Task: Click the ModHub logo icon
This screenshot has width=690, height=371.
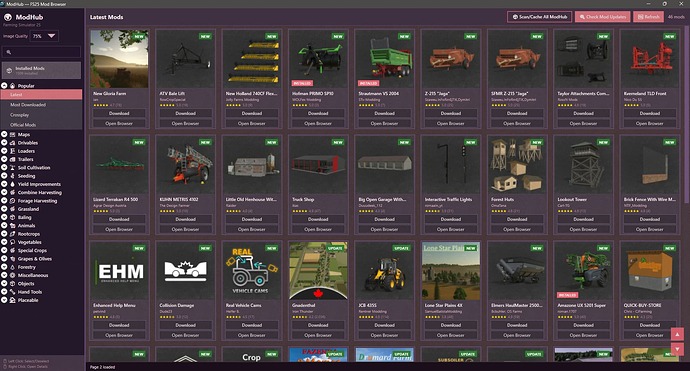Action: pyautogui.click(x=8, y=17)
